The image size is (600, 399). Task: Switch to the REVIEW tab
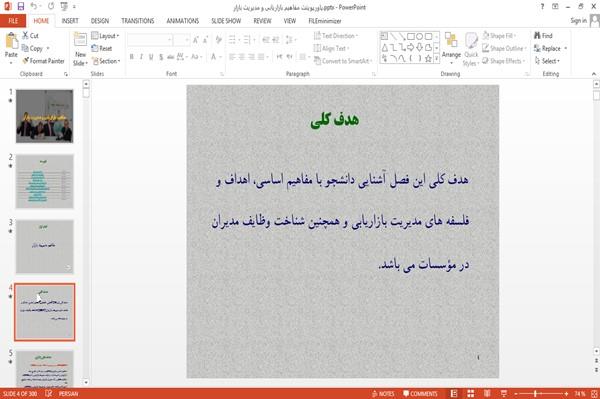(262, 21)
